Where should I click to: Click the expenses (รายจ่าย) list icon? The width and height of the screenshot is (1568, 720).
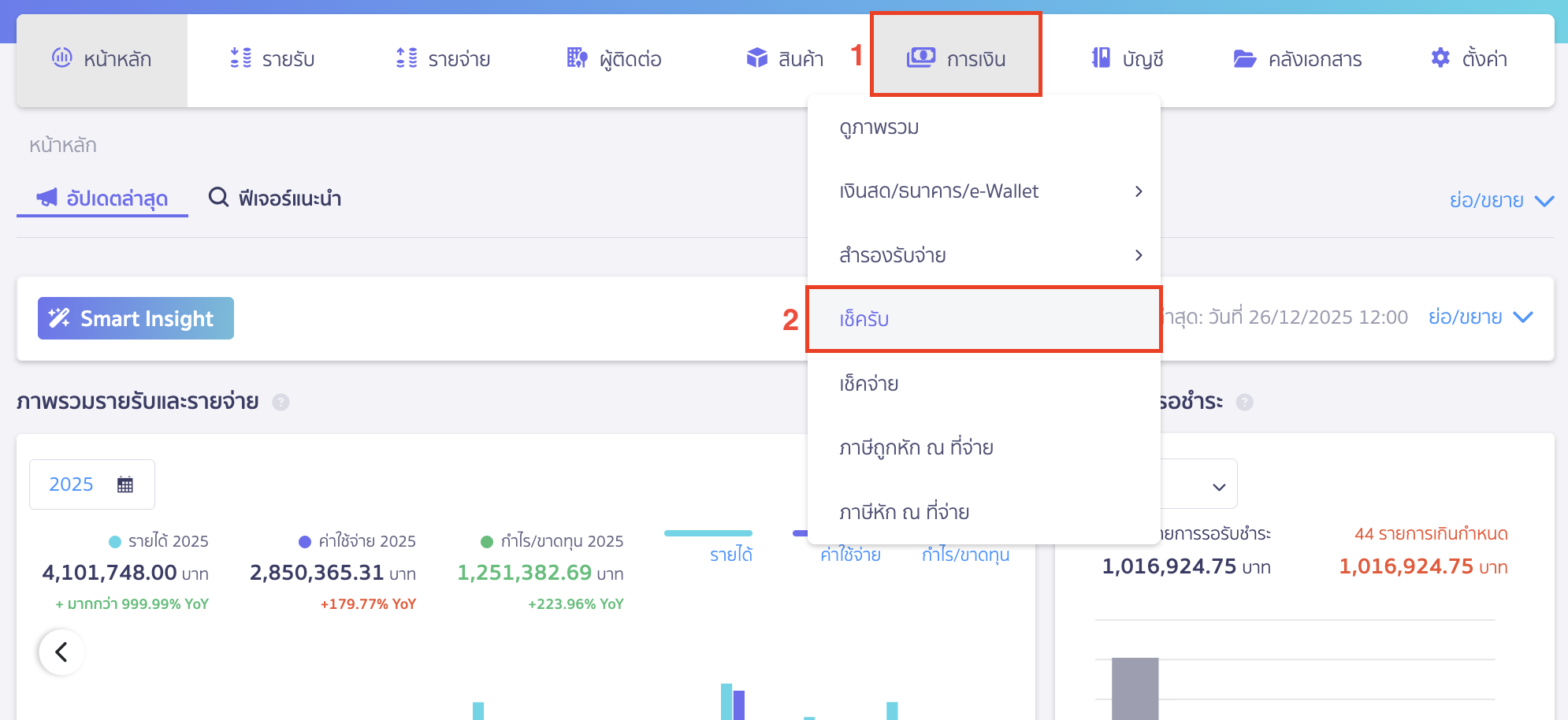pyautogui.click(x=407, y=58)
